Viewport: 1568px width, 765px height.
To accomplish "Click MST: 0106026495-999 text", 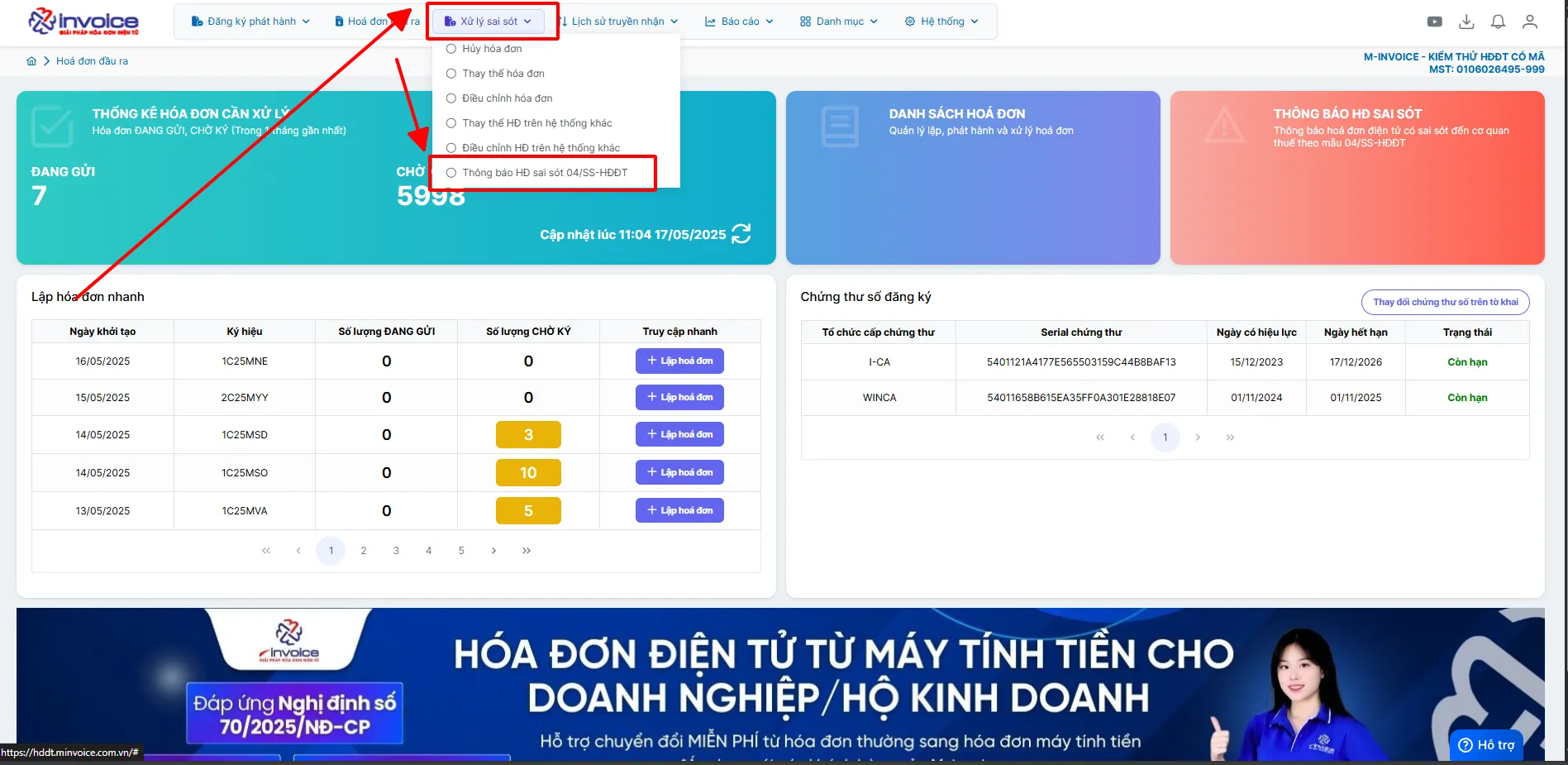I will pos(1486,69).
